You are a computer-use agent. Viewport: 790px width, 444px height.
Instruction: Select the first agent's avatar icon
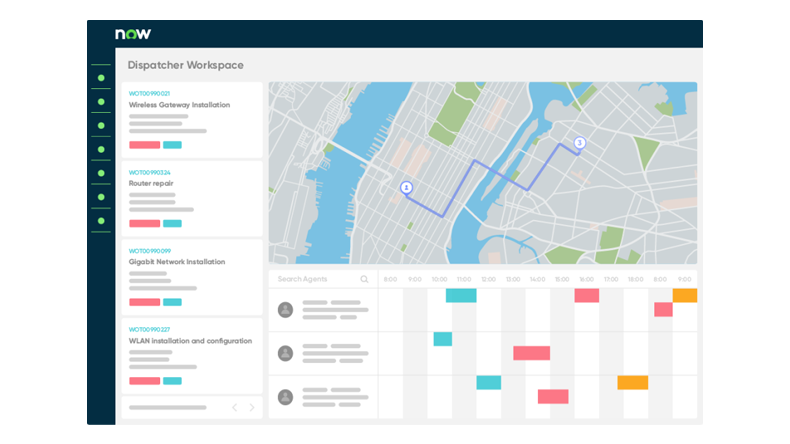pos(285,309)
